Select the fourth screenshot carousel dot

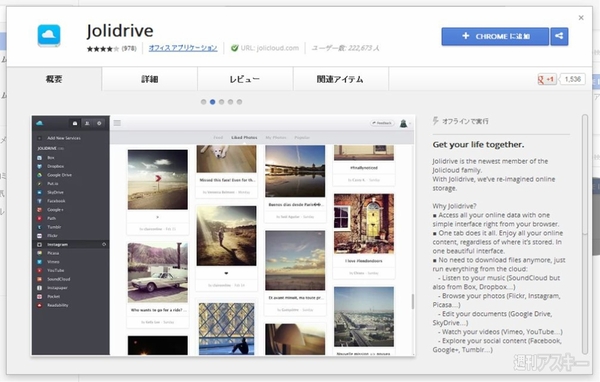click(x=230, y=102)
